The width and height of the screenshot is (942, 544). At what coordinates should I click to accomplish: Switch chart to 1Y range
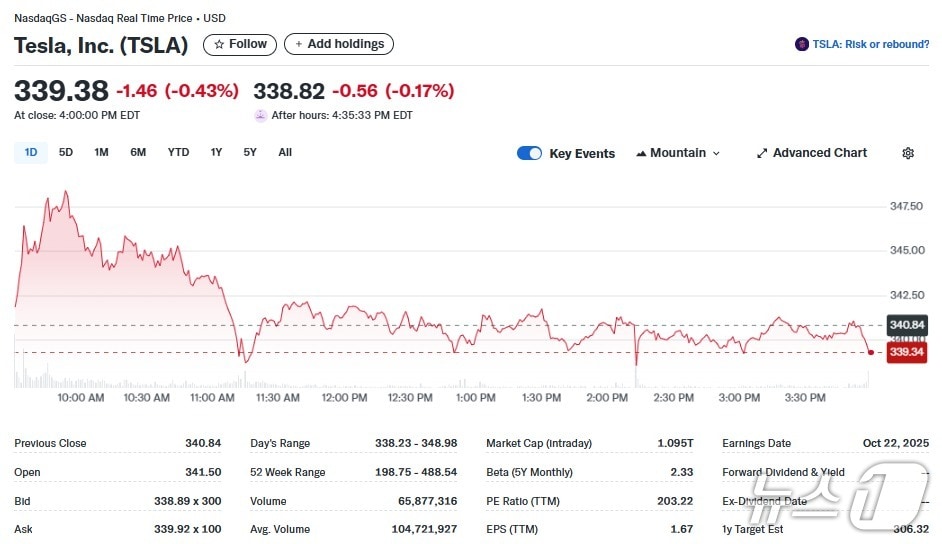(216, 152)
